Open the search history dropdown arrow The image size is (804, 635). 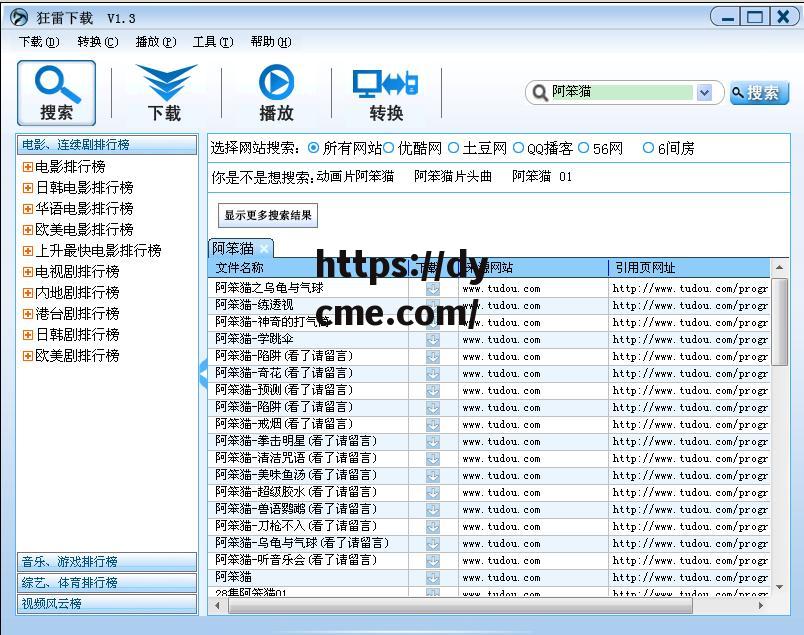coord(707,92)
